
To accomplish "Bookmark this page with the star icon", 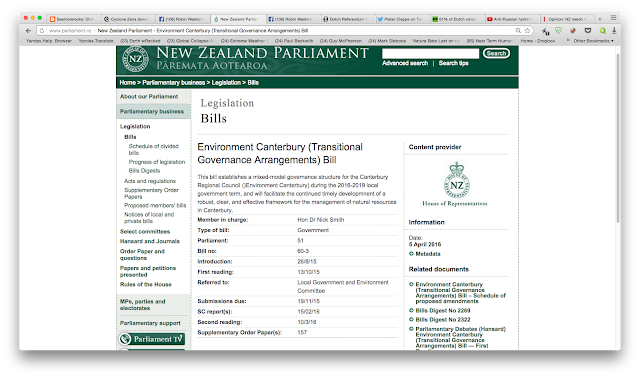I will tap(527, 31).
